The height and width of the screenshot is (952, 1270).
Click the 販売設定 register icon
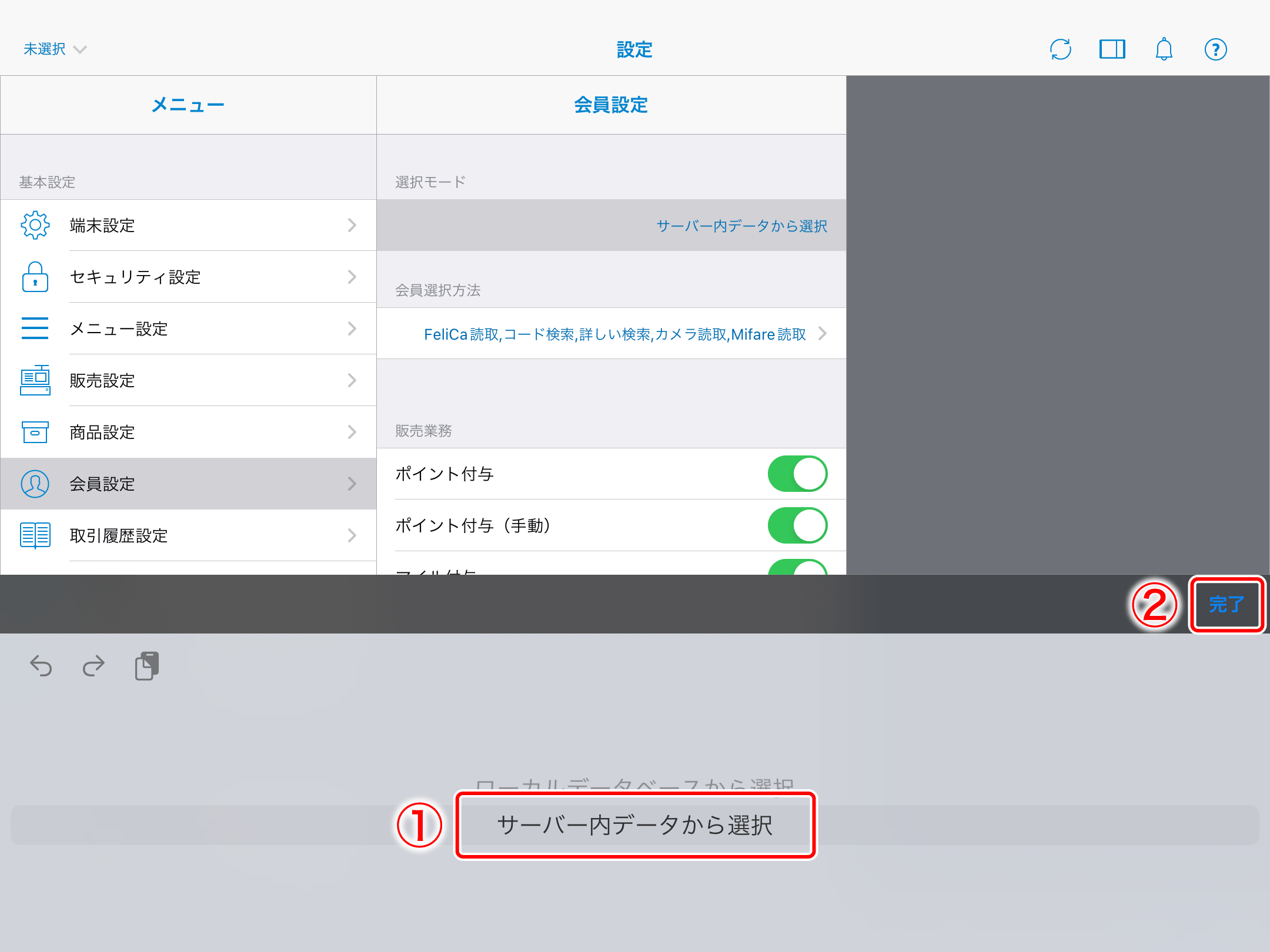tap(35, 380)
